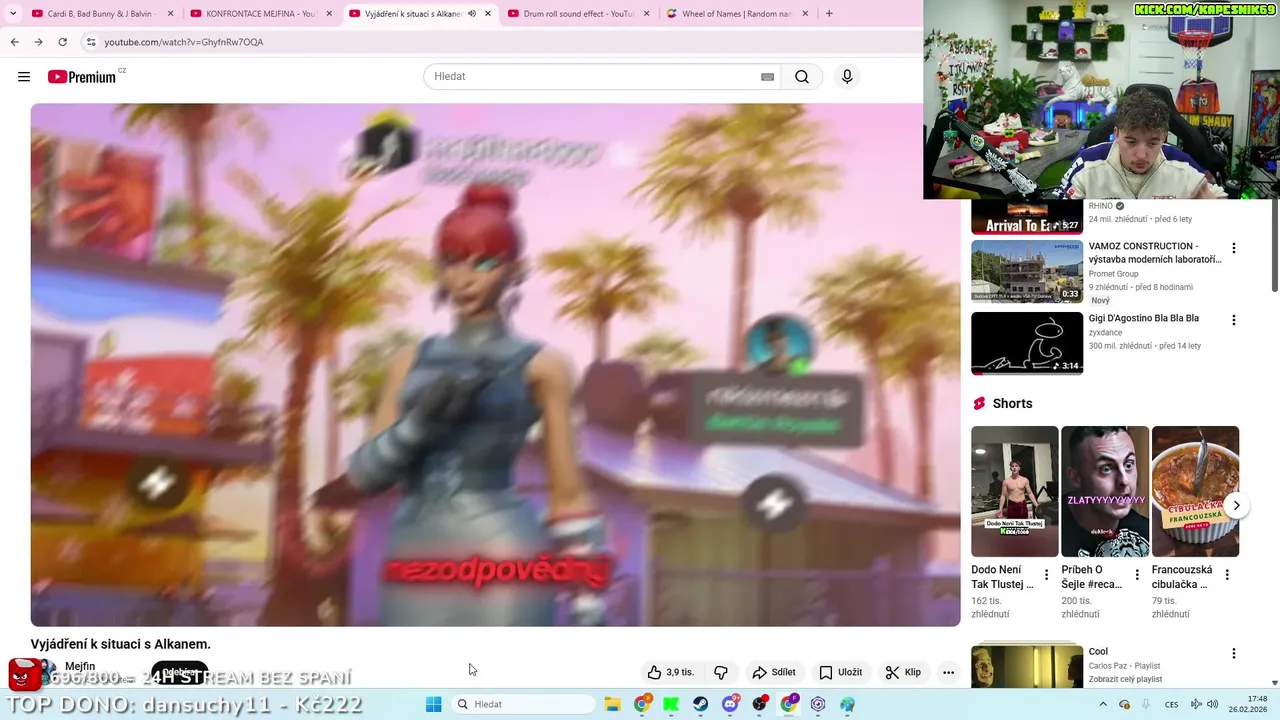Dislike the video with thumbs down
This screenshot has width=1280, height=720.
[x=721, y=672]
